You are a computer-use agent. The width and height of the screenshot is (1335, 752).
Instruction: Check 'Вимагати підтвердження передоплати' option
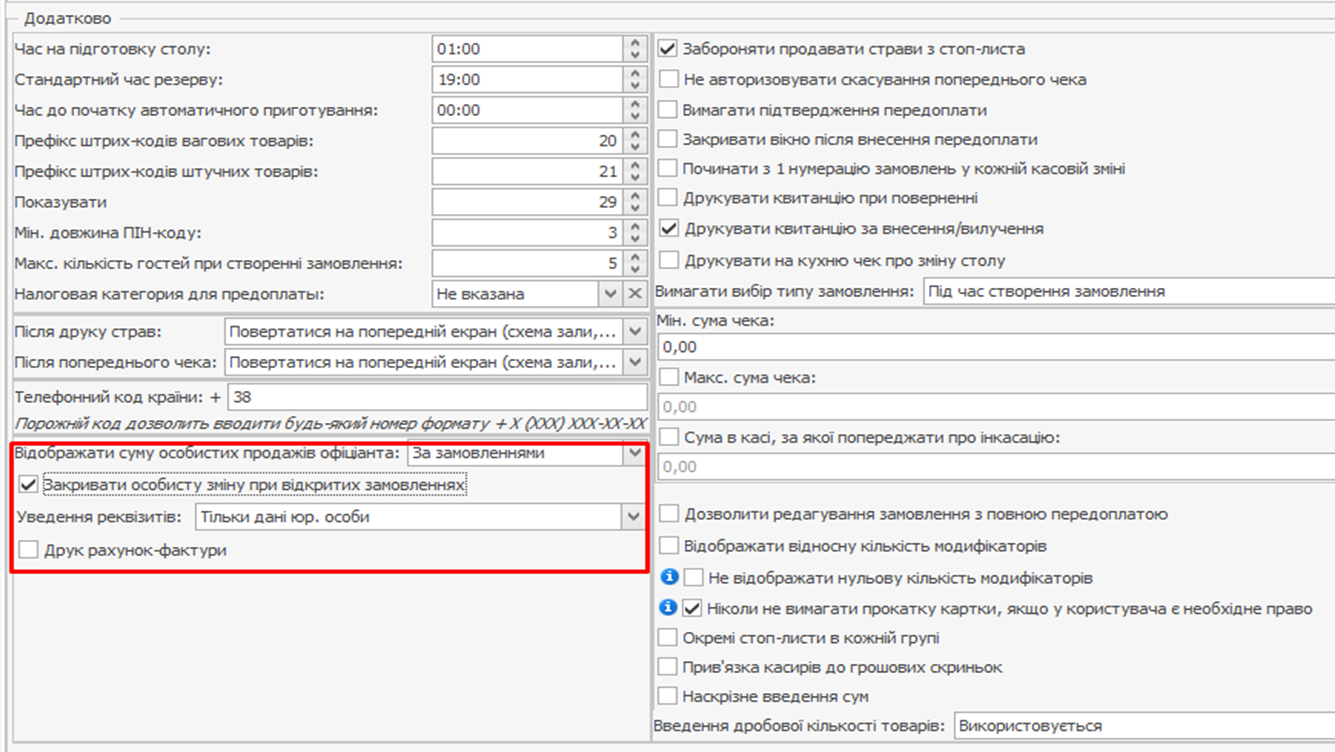tap(669, 110)
